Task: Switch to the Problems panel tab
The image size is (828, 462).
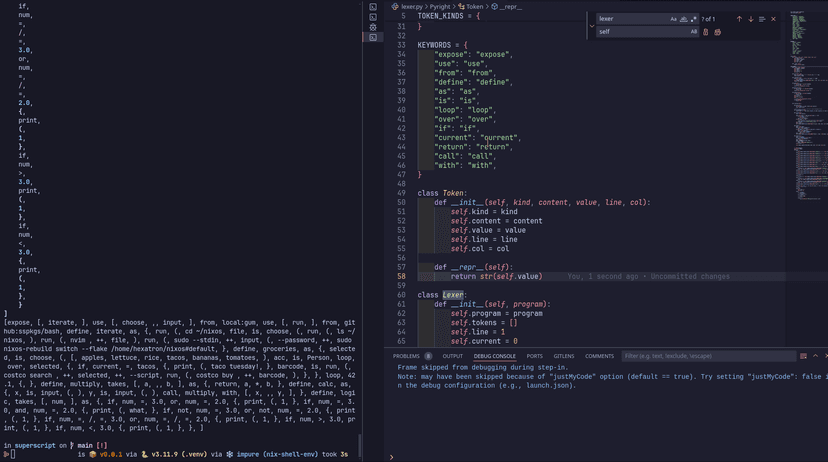Action: [x=406, y=356]
